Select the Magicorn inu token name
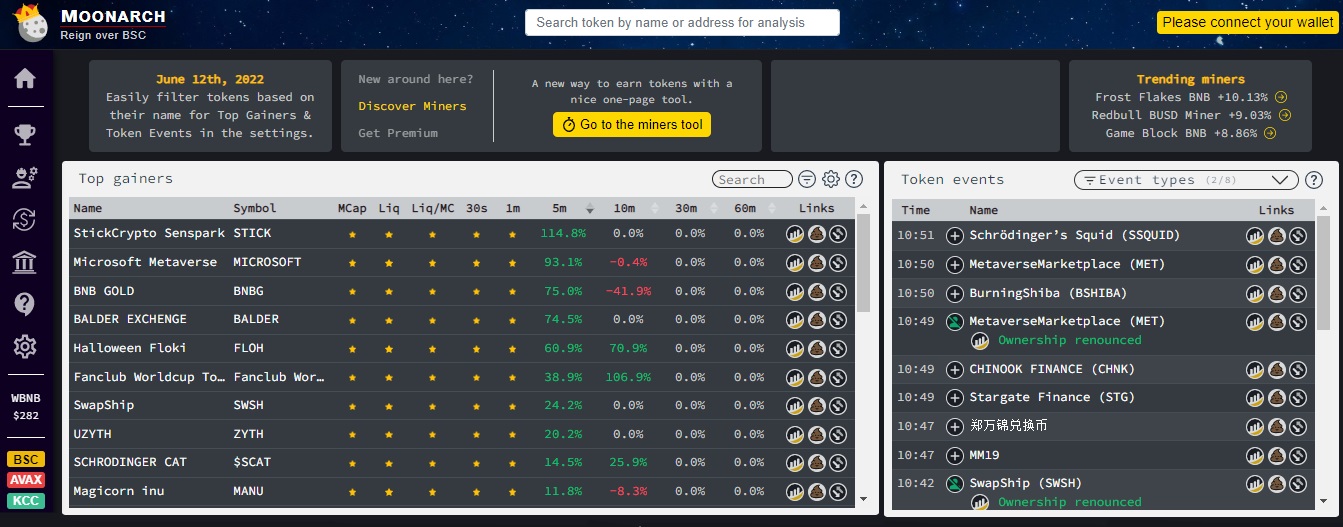Screen dimensions: 1343x527 tap(118, 491)
